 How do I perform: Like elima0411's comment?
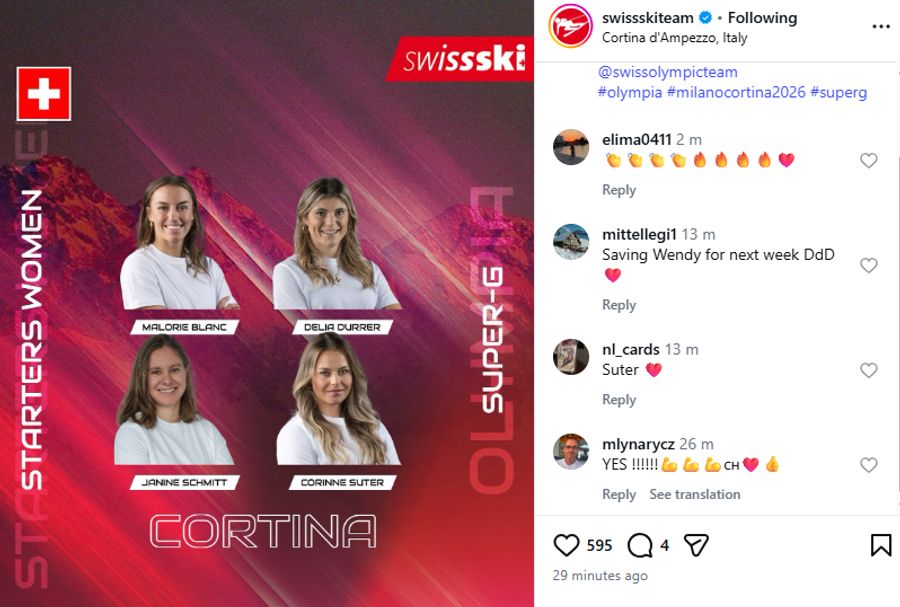pos(868,161)
